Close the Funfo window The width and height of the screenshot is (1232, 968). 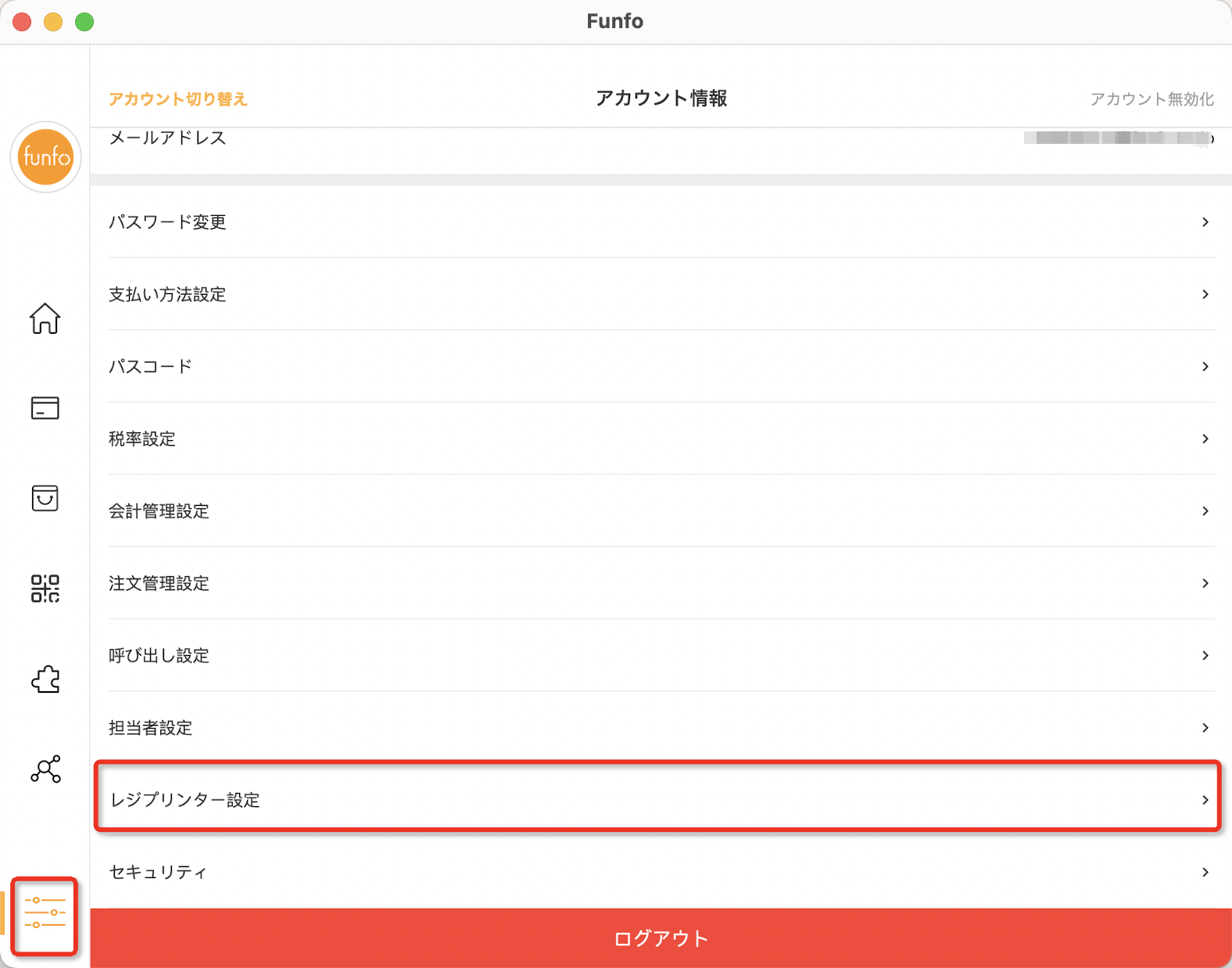pyautogui.click(x=22, y=22)
